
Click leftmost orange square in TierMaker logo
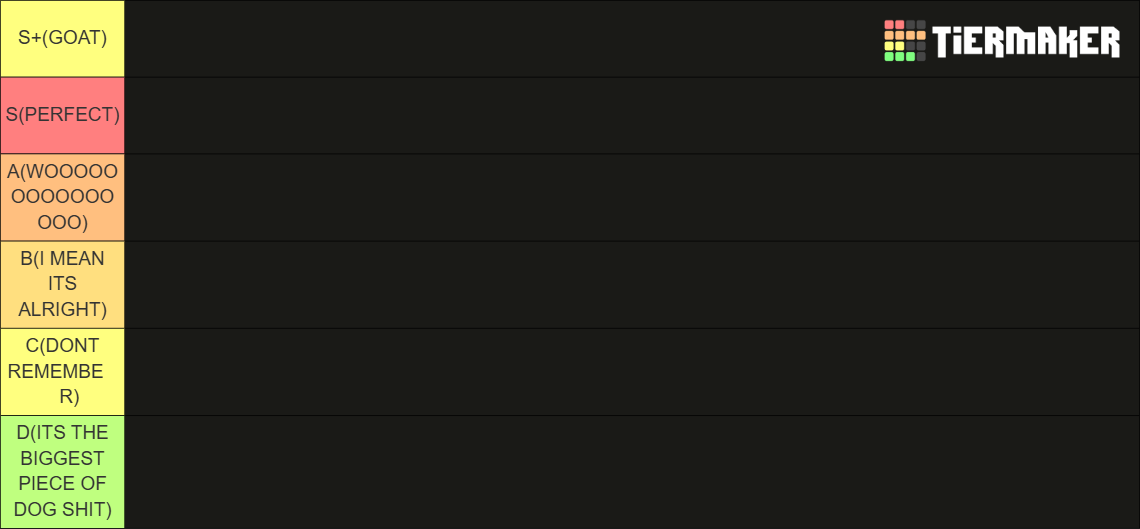(x=889, y=35)
